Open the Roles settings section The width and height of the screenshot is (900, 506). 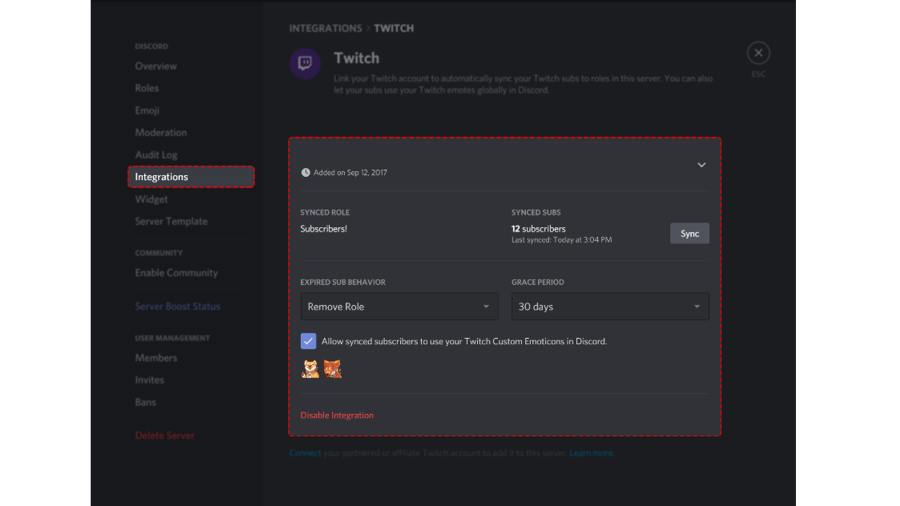(147, 88)
